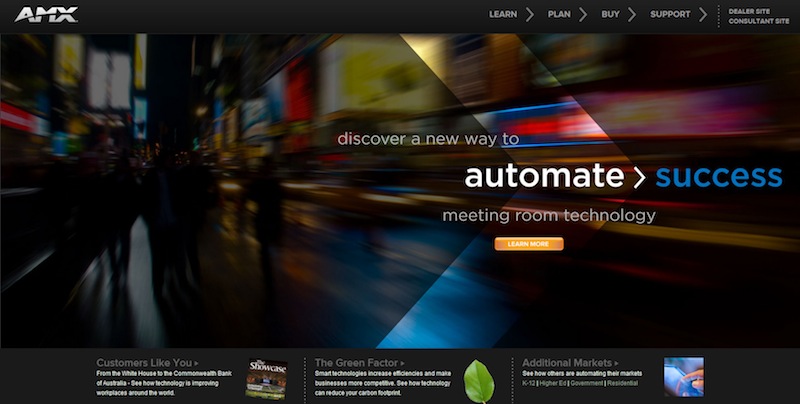Open the Support menu
Screen dimensions: 800x404
coord(670,15)
